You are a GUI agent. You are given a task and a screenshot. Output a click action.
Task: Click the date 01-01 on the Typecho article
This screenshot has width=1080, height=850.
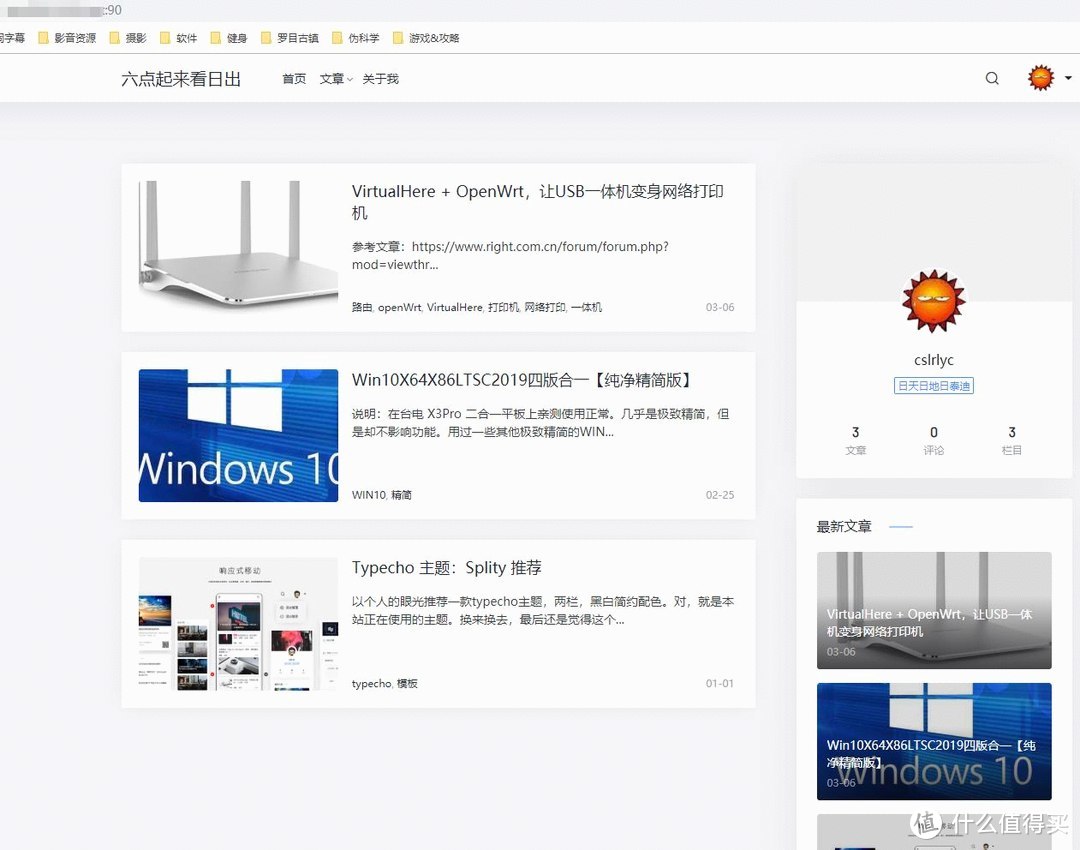click(720, 683)
